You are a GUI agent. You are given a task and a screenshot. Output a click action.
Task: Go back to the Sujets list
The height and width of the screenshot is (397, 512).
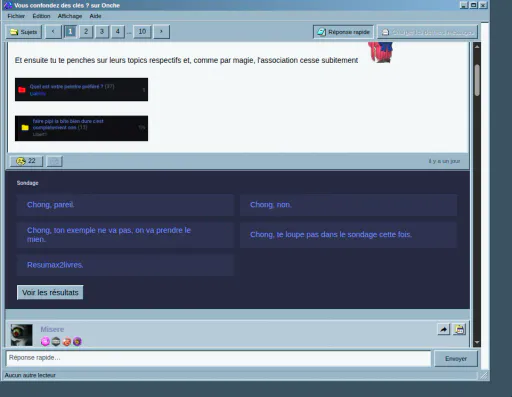24,32
